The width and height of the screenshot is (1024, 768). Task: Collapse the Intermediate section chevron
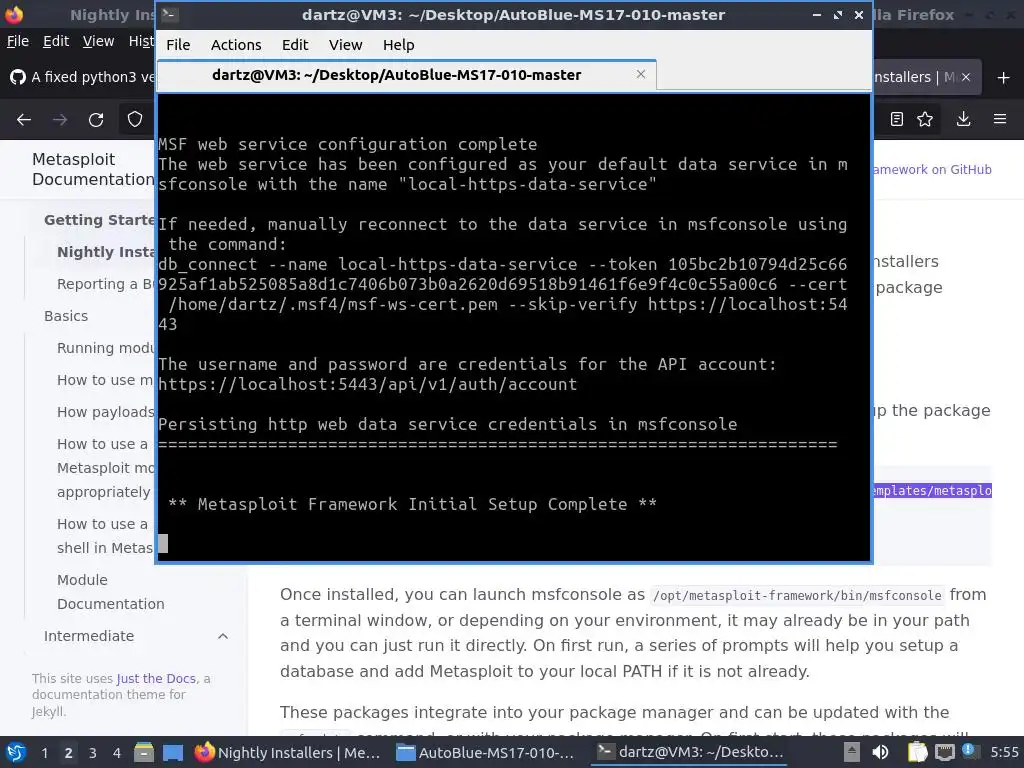coord(223,636)
